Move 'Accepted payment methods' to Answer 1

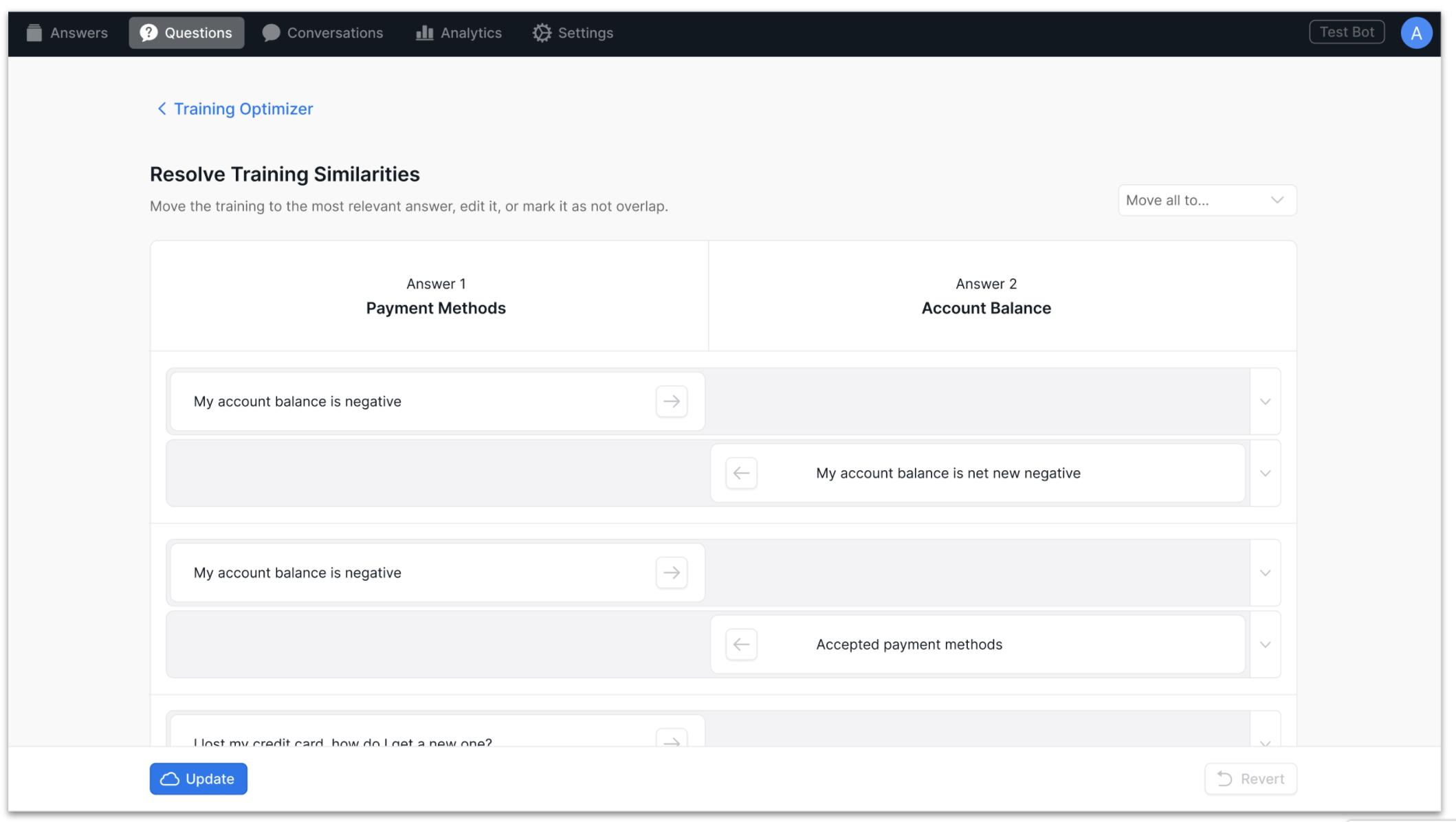click(741, 644)
